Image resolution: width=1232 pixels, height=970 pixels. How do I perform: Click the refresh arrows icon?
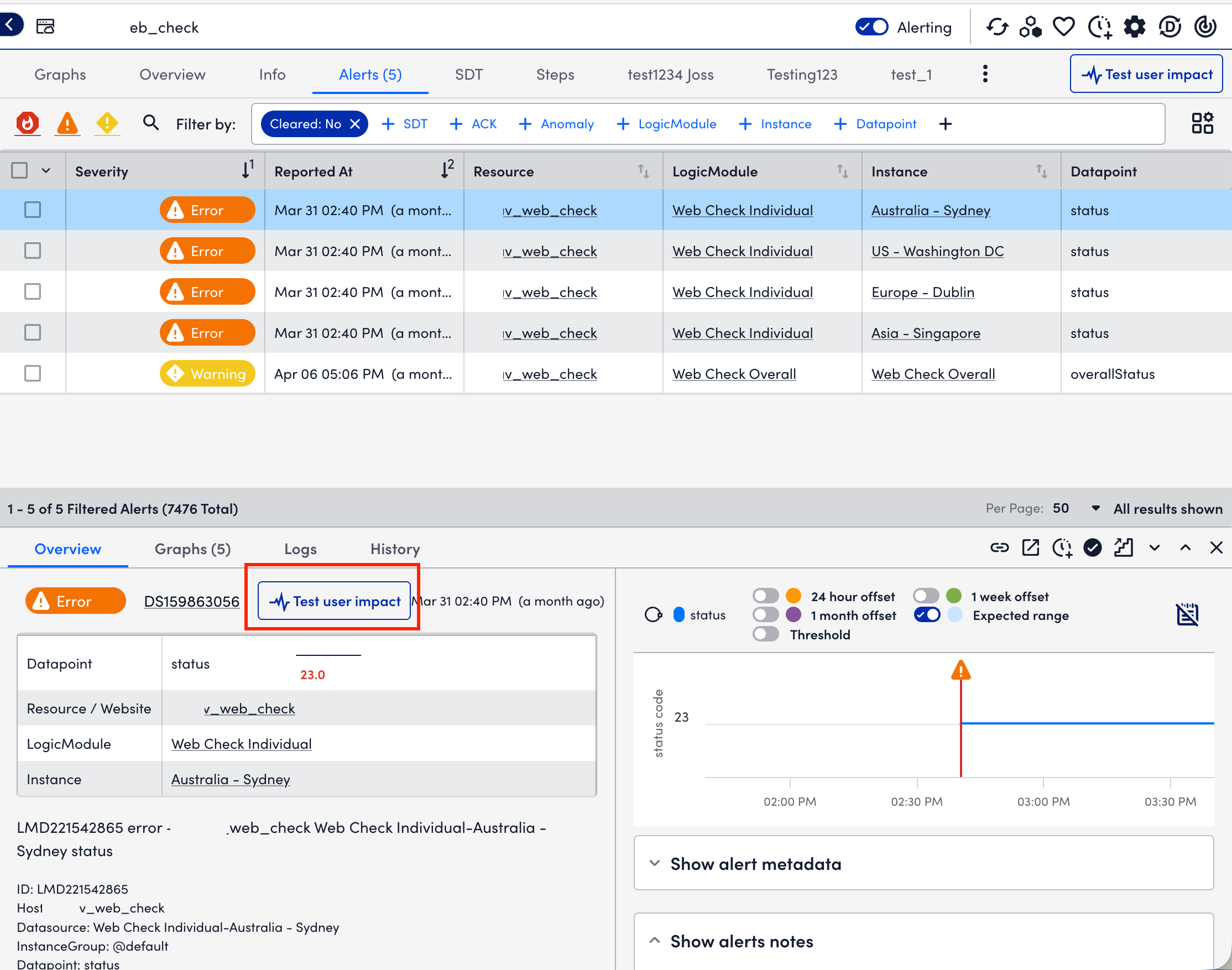coord(997,27)
